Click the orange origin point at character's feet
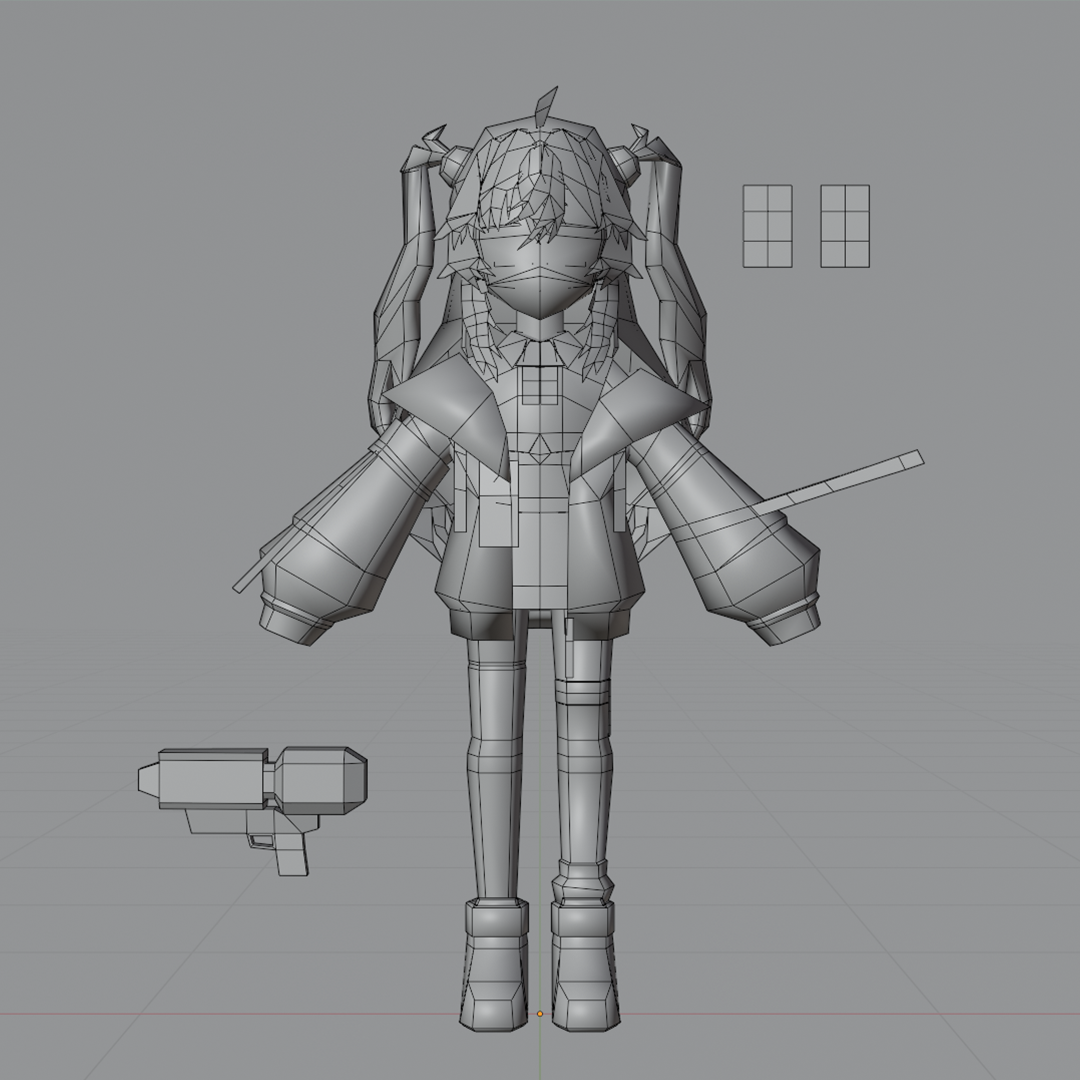1080x1080 pixels. [540, 1013]
